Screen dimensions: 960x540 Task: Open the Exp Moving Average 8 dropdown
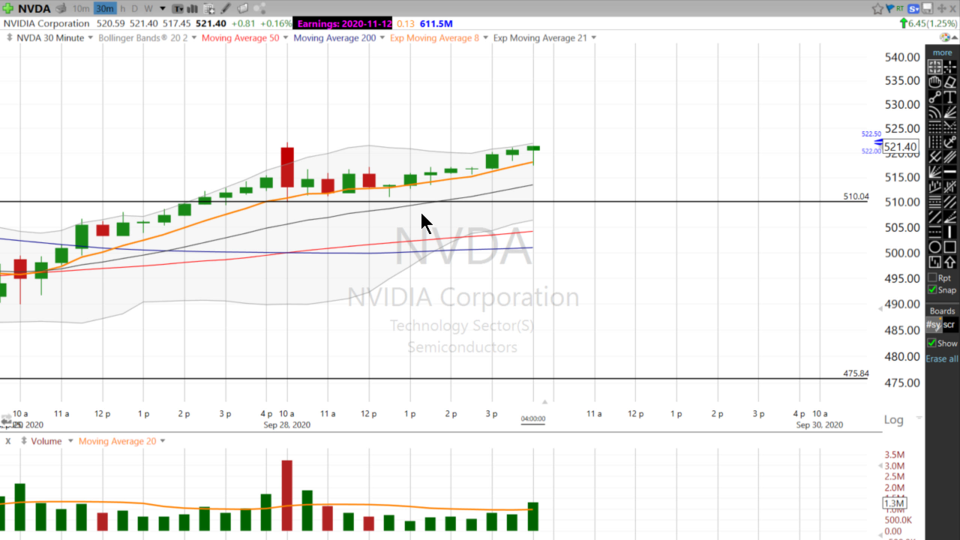486,38
